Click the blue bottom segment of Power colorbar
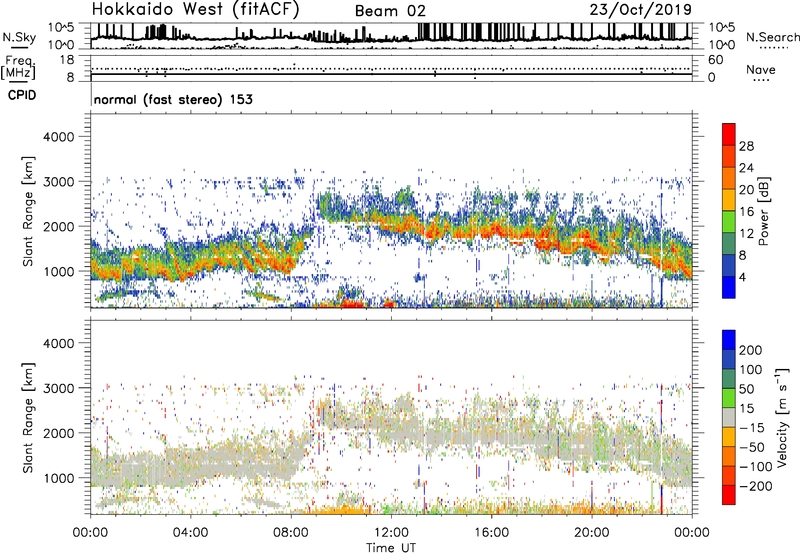This screenshot has height=554, width=800. (x=729, y=287)
